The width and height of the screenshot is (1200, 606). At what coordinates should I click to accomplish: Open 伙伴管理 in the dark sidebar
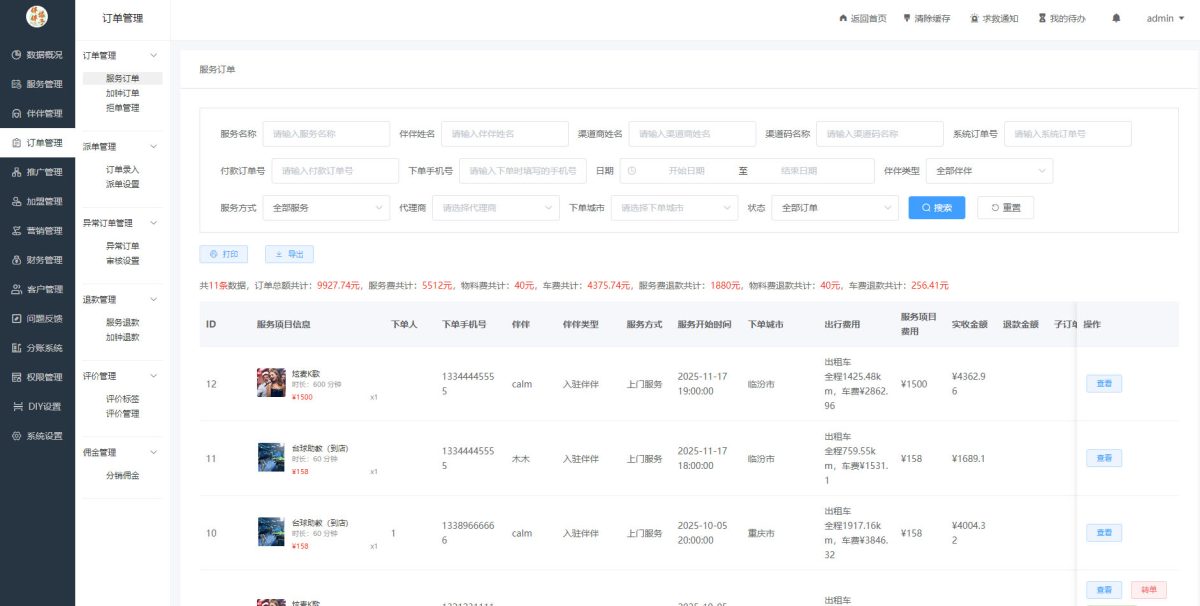click(37, 113)
